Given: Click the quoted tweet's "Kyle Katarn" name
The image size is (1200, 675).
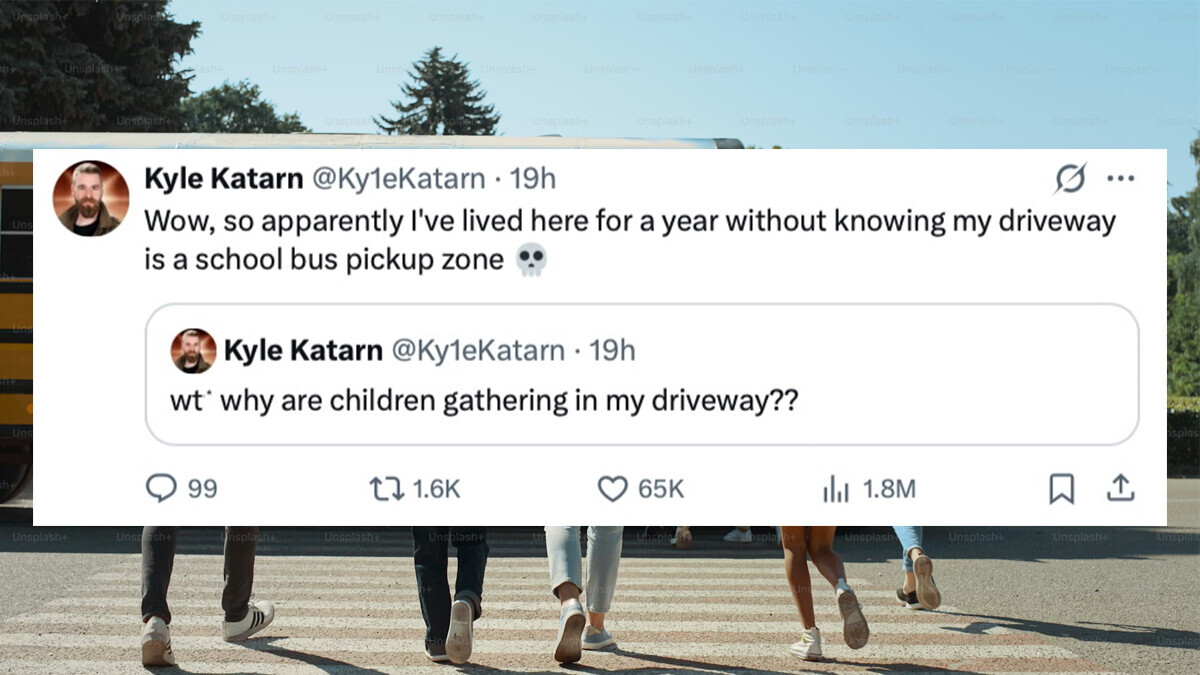Looking at the screenshot, I should 303,350.
